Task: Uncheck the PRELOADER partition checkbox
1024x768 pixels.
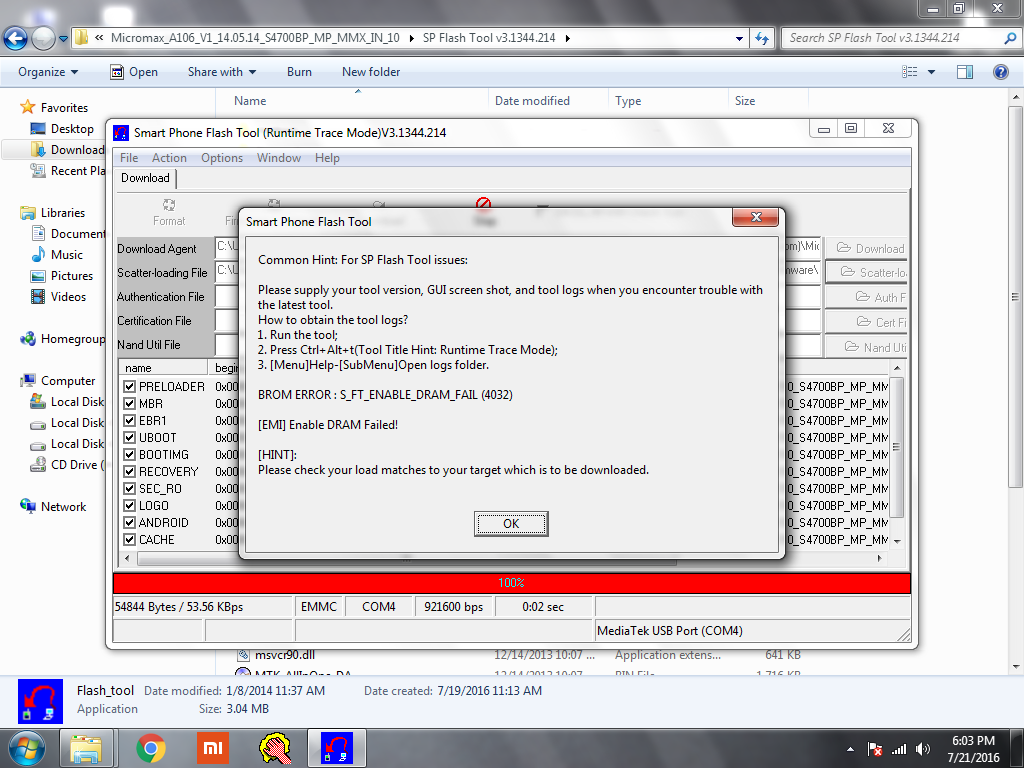Action: tap(129, 387)
